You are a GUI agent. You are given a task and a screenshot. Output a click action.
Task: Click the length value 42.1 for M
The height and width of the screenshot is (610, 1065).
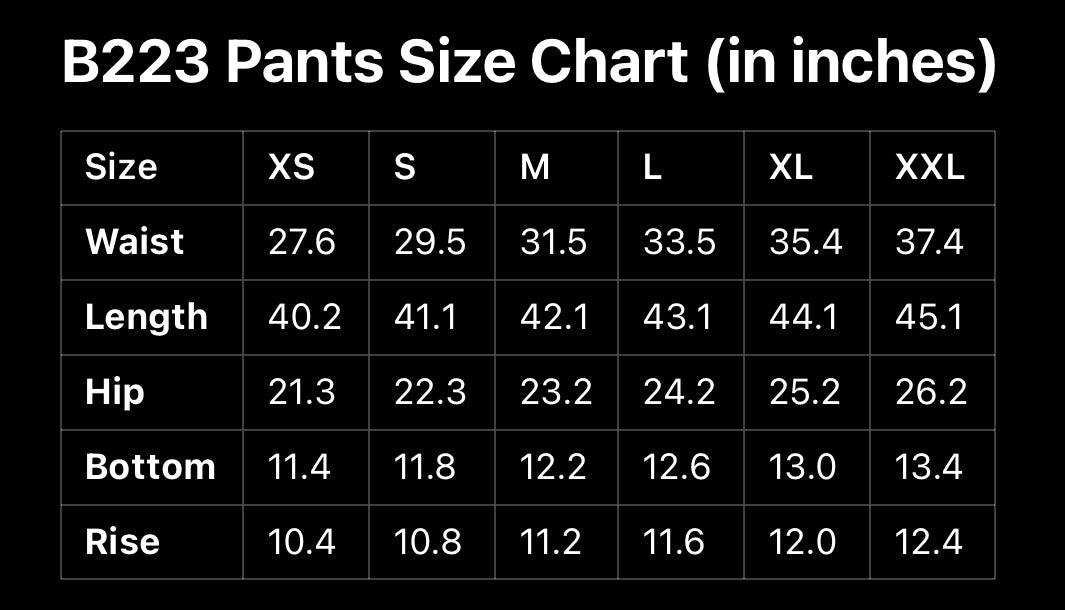coord(553,317)
